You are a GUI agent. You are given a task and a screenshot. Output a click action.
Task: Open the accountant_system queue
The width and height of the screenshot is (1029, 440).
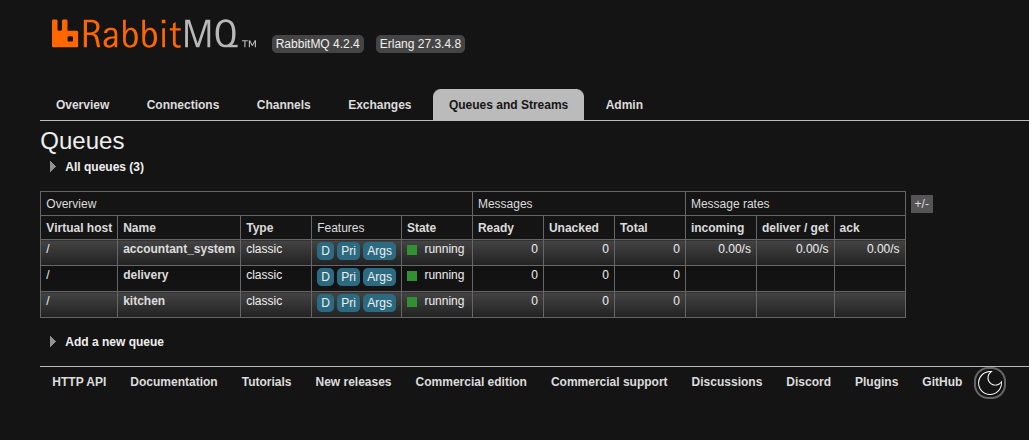click(178, 249)
